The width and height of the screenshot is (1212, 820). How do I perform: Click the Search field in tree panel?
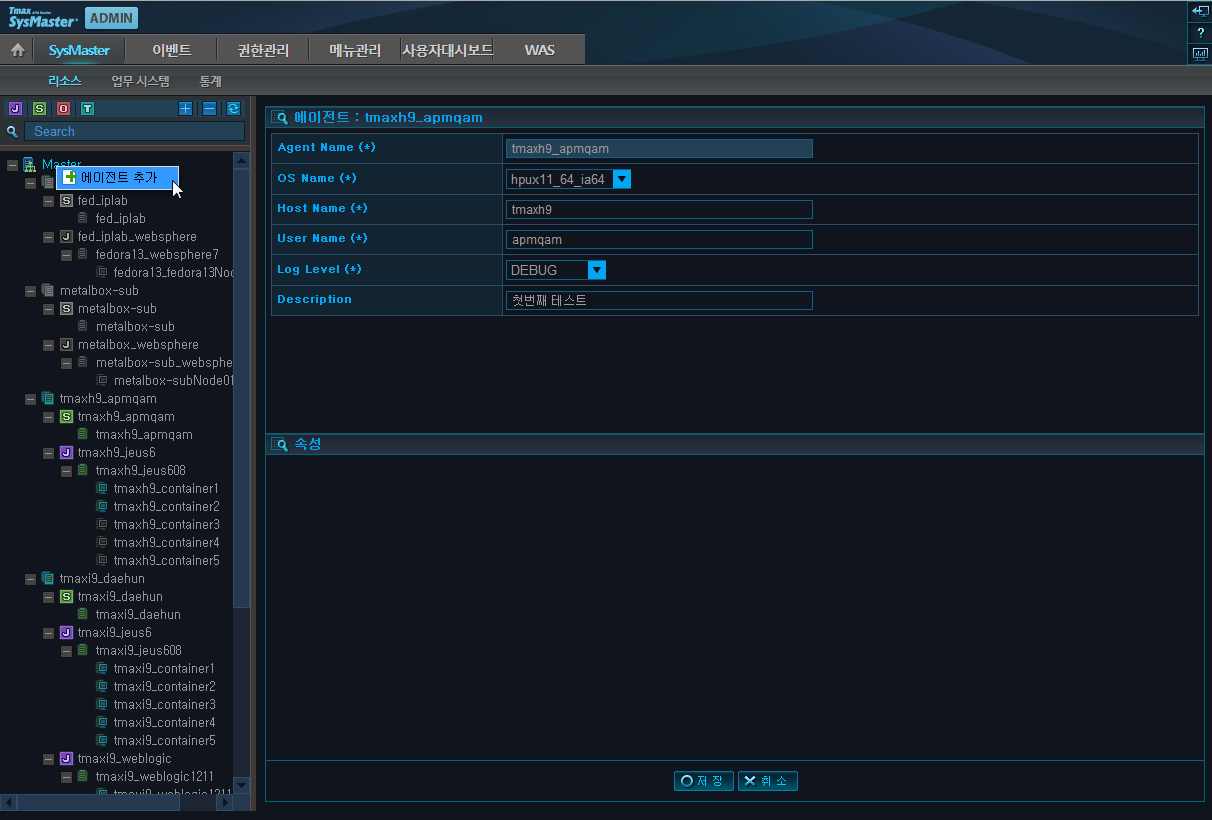pos(134,131)
